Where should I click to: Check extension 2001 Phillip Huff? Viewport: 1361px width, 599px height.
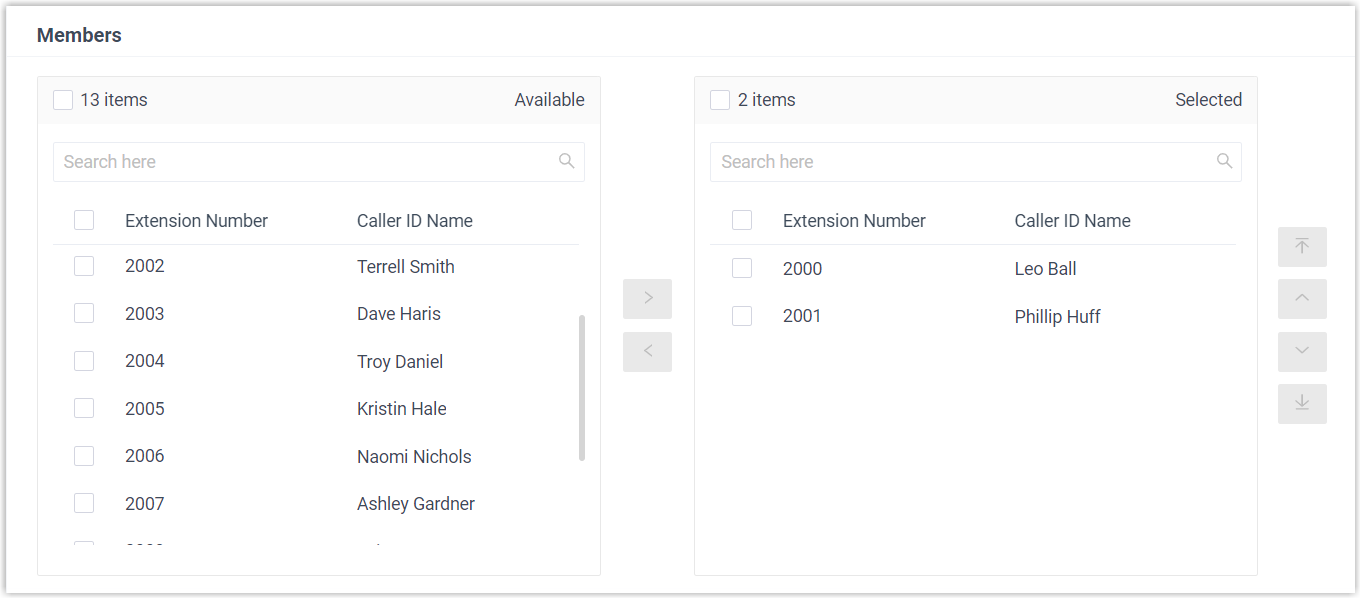(742, 315)
